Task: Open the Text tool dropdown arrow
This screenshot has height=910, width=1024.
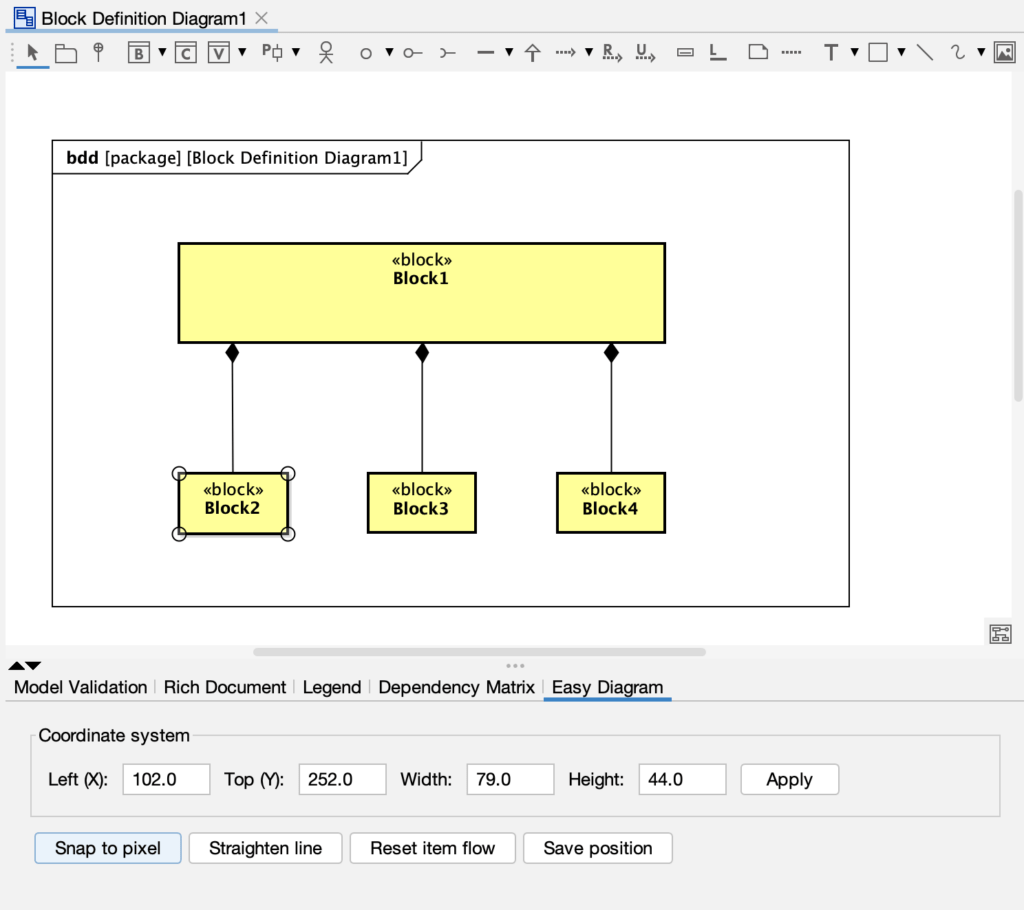Action: click(855, 53)
